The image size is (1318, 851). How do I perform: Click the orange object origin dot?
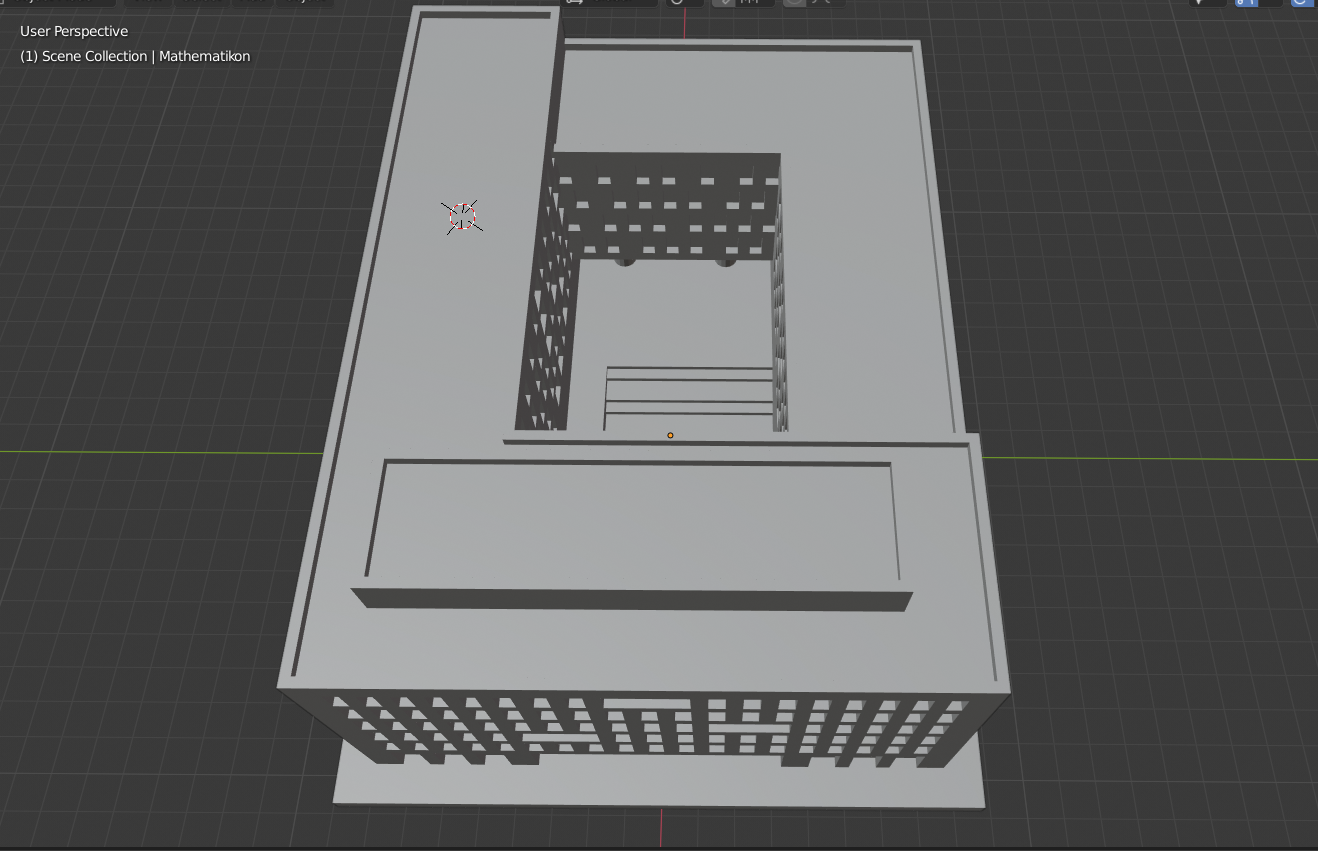click(x=670, y=435)
